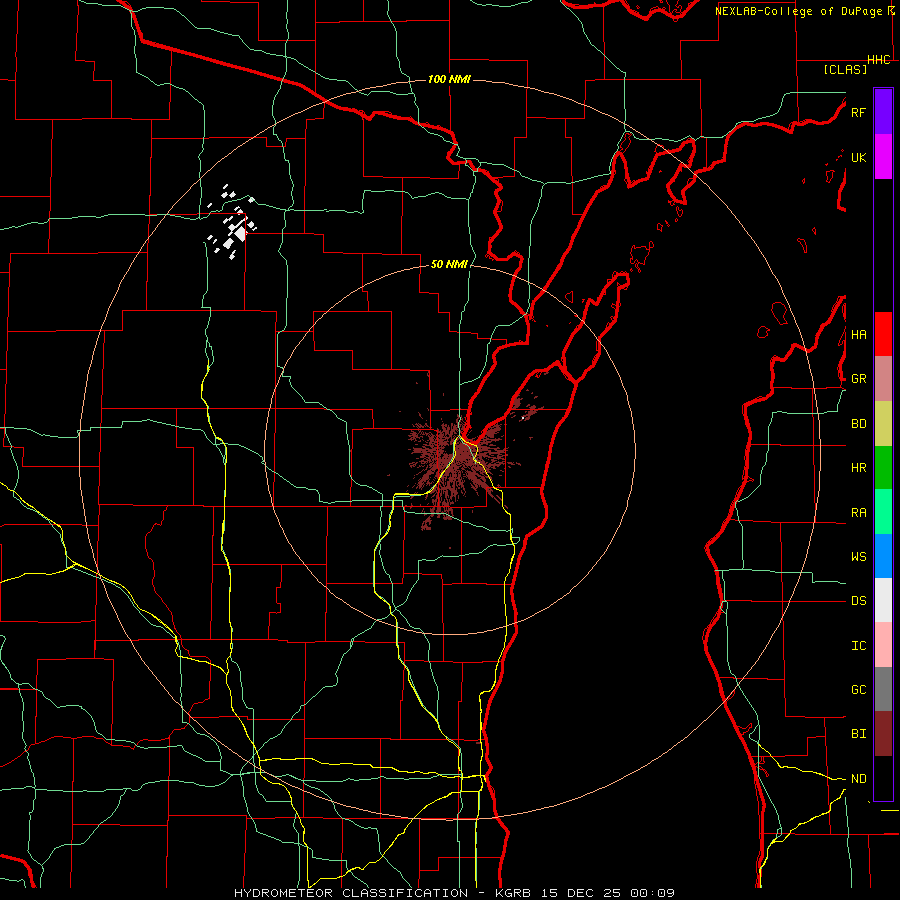Click the RA aqua legend swatch
Viewport: 900px width, 900px height.
883,512
